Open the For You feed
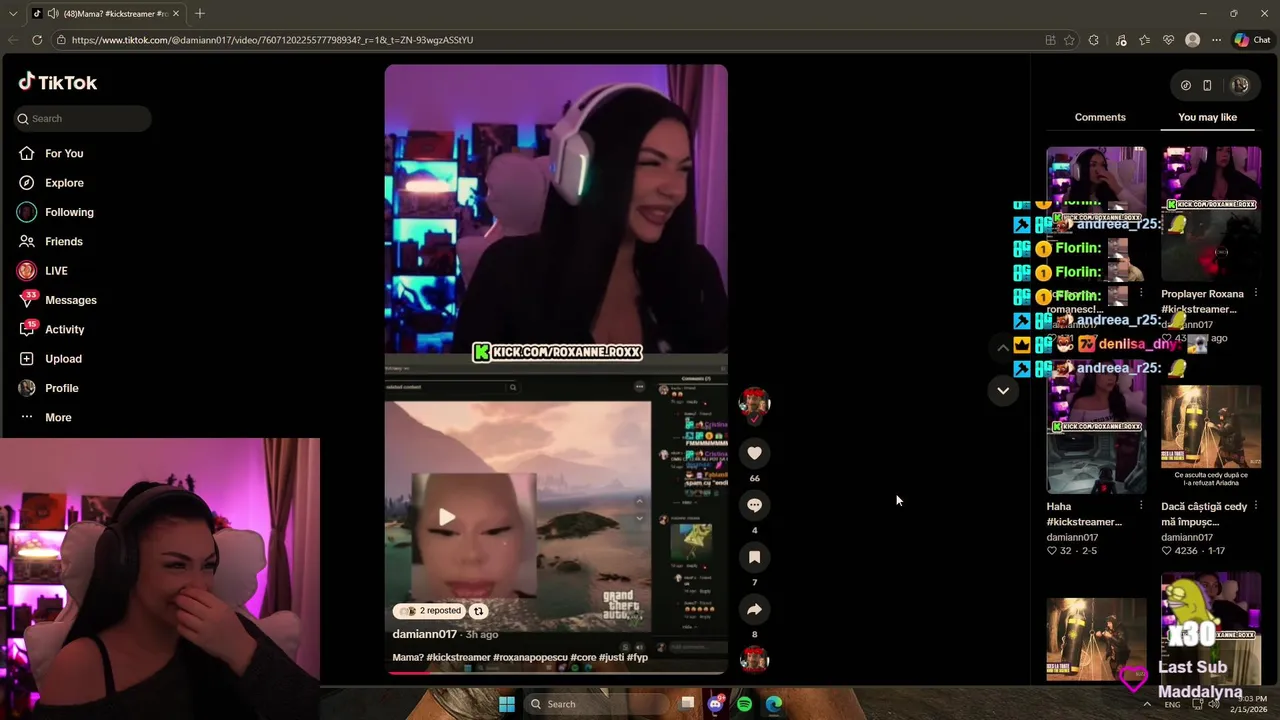The height and width of the screenshot is (720, 1280). [x=64, y=153]
